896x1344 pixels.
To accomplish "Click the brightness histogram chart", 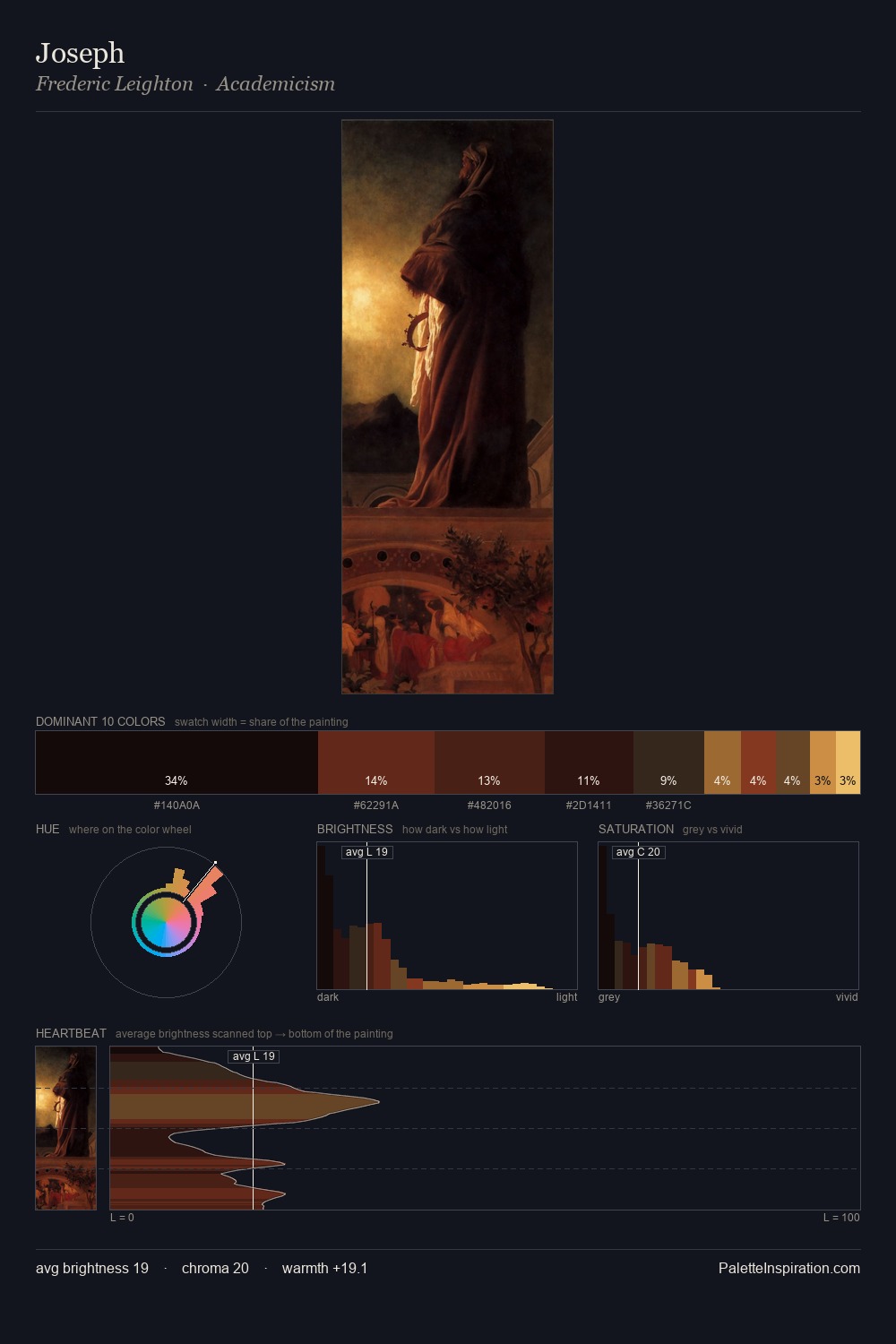I will coord(447,916).
